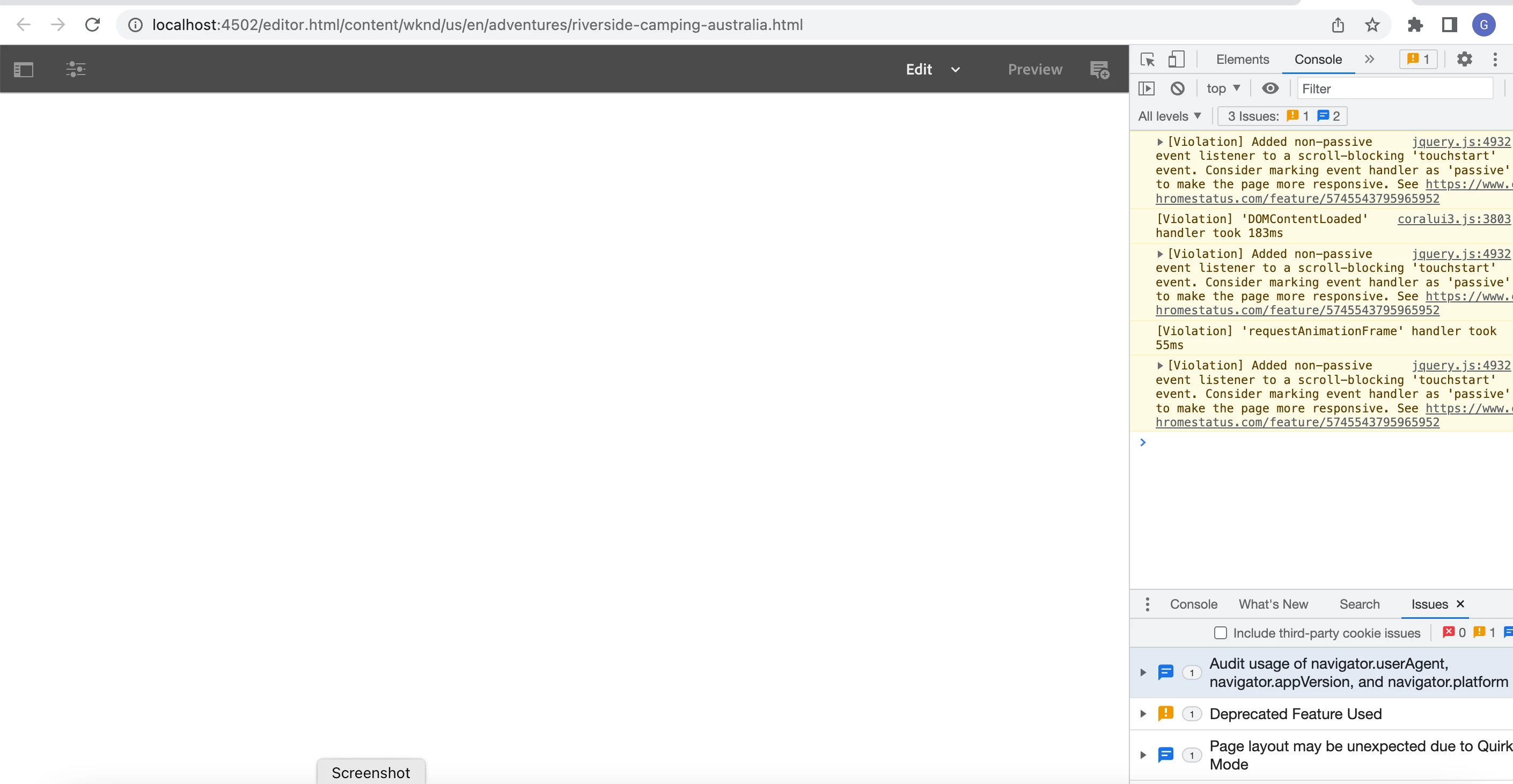Toggle the device toolbar icon
This screenshot has height=784, width=1513.
1176,60
